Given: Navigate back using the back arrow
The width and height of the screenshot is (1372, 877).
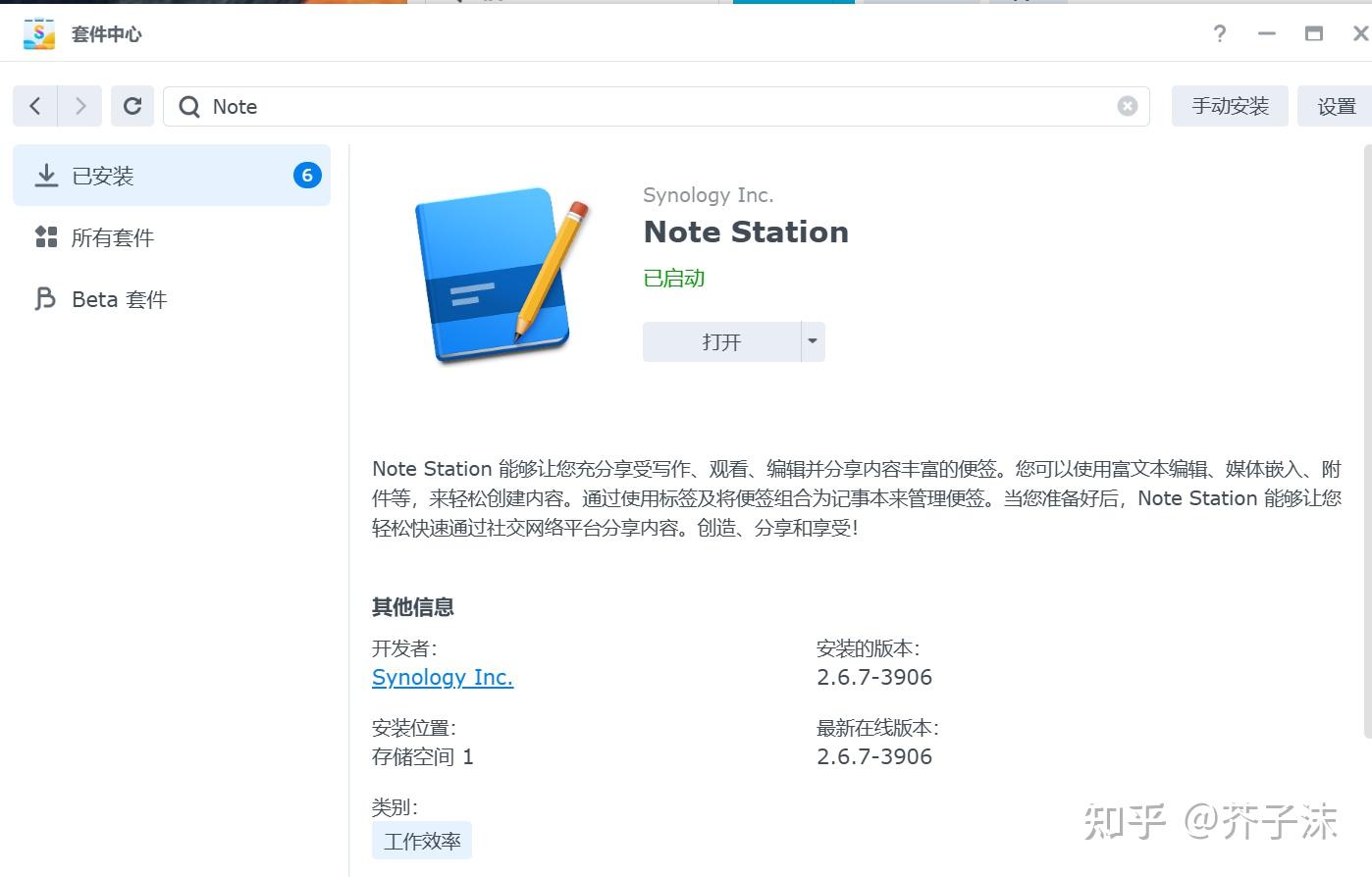Looking at the screenshot, I should [x=34, y=106].
